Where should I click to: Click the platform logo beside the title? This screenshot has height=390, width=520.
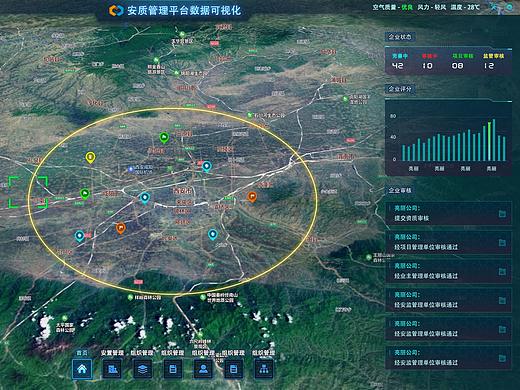pos(116,10)
